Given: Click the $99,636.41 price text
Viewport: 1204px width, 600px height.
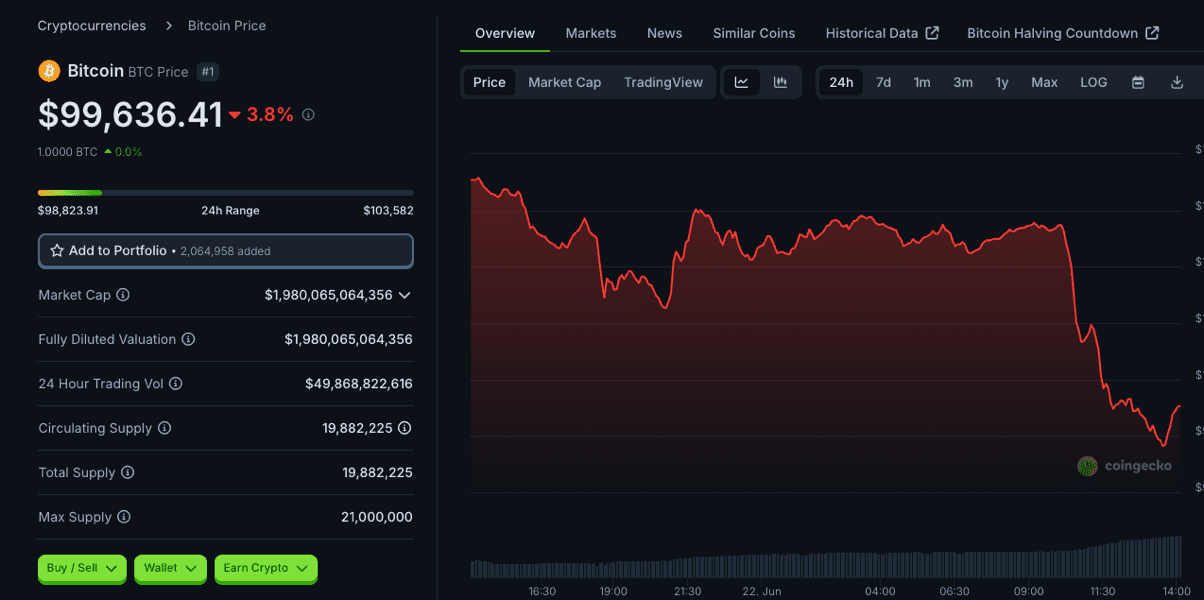Looking at the screenshot, I should (x=130, y=115).
